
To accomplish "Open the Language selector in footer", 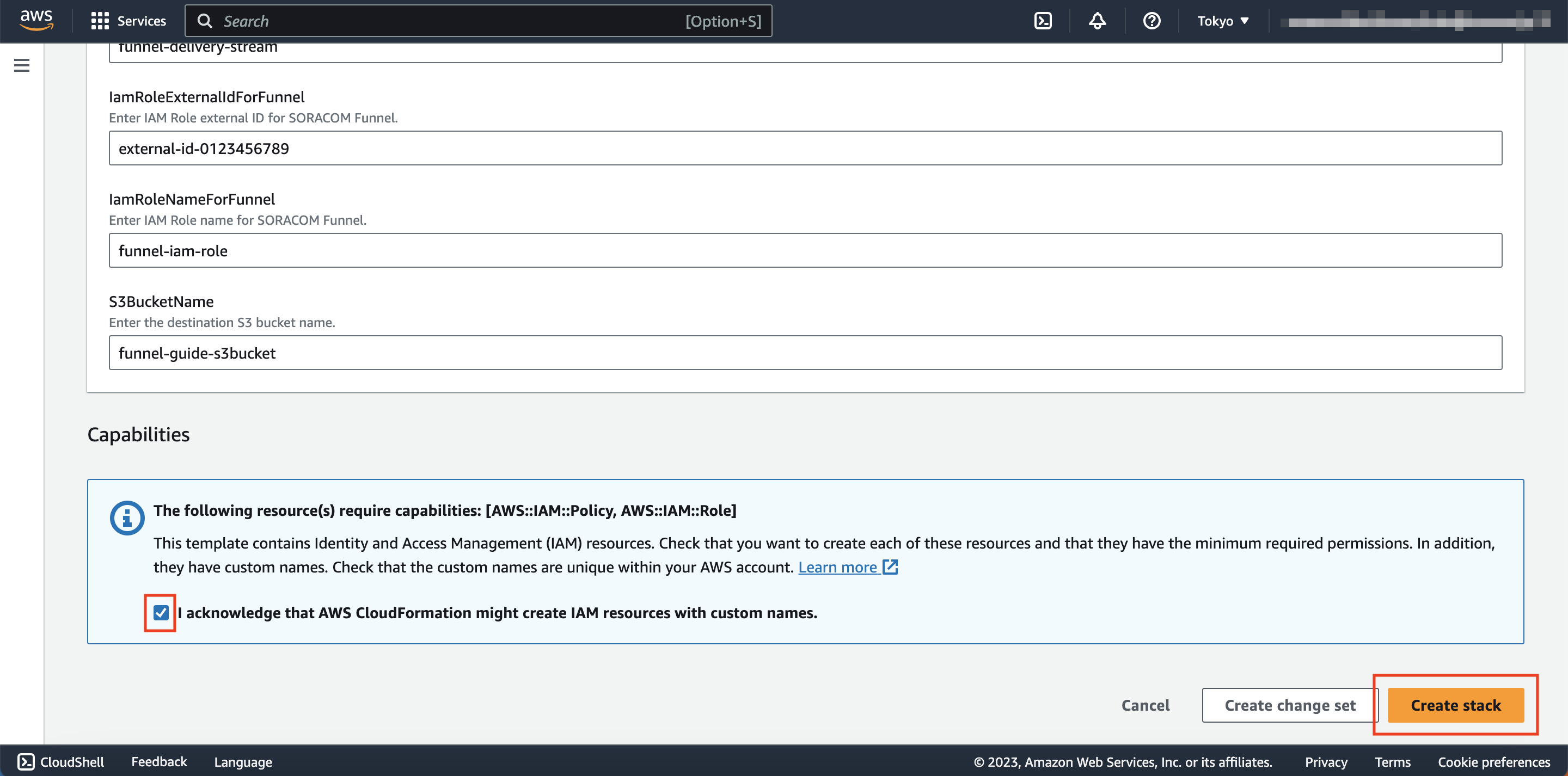I will tap(243, 761).
